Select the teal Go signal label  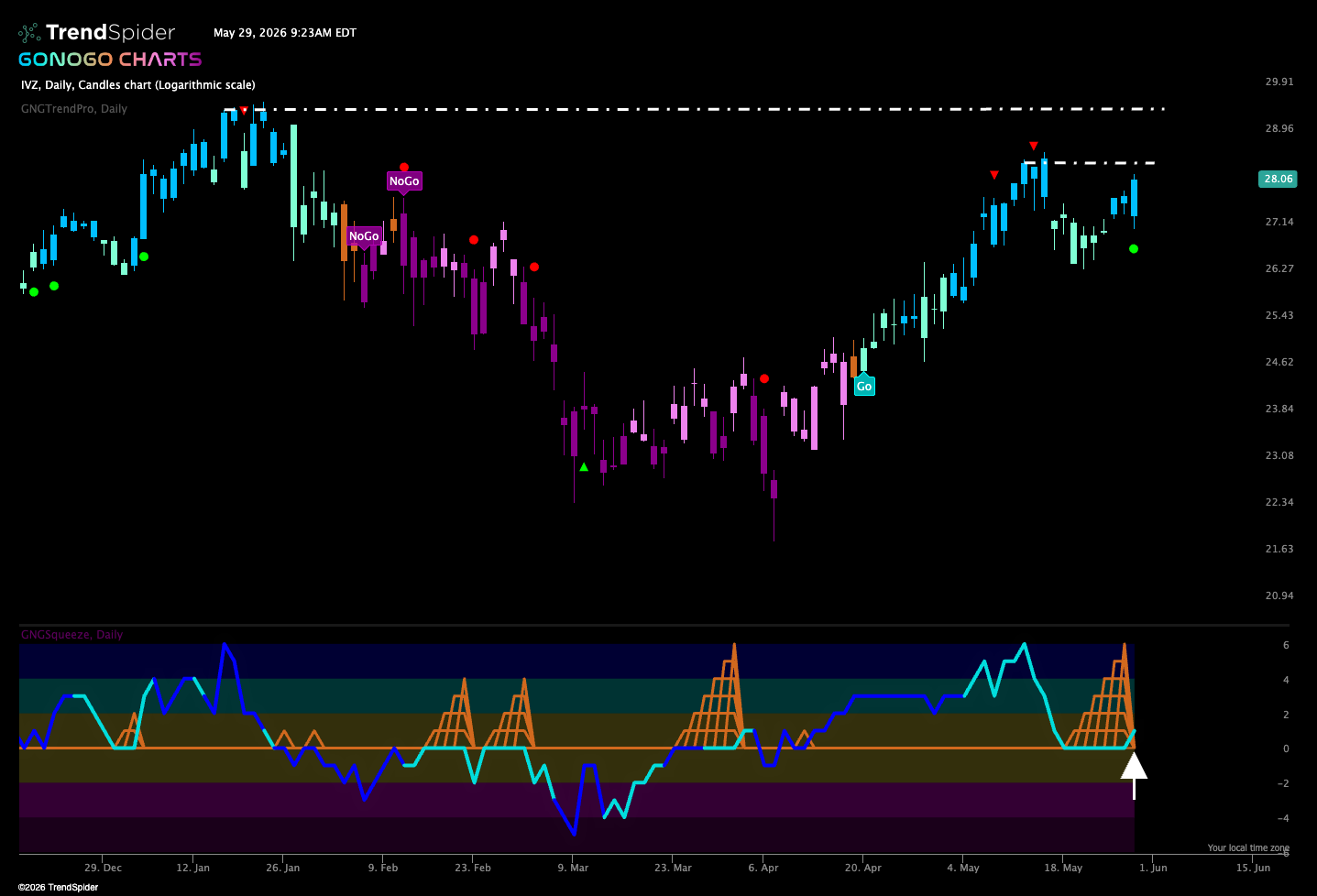tap(864, 386)
